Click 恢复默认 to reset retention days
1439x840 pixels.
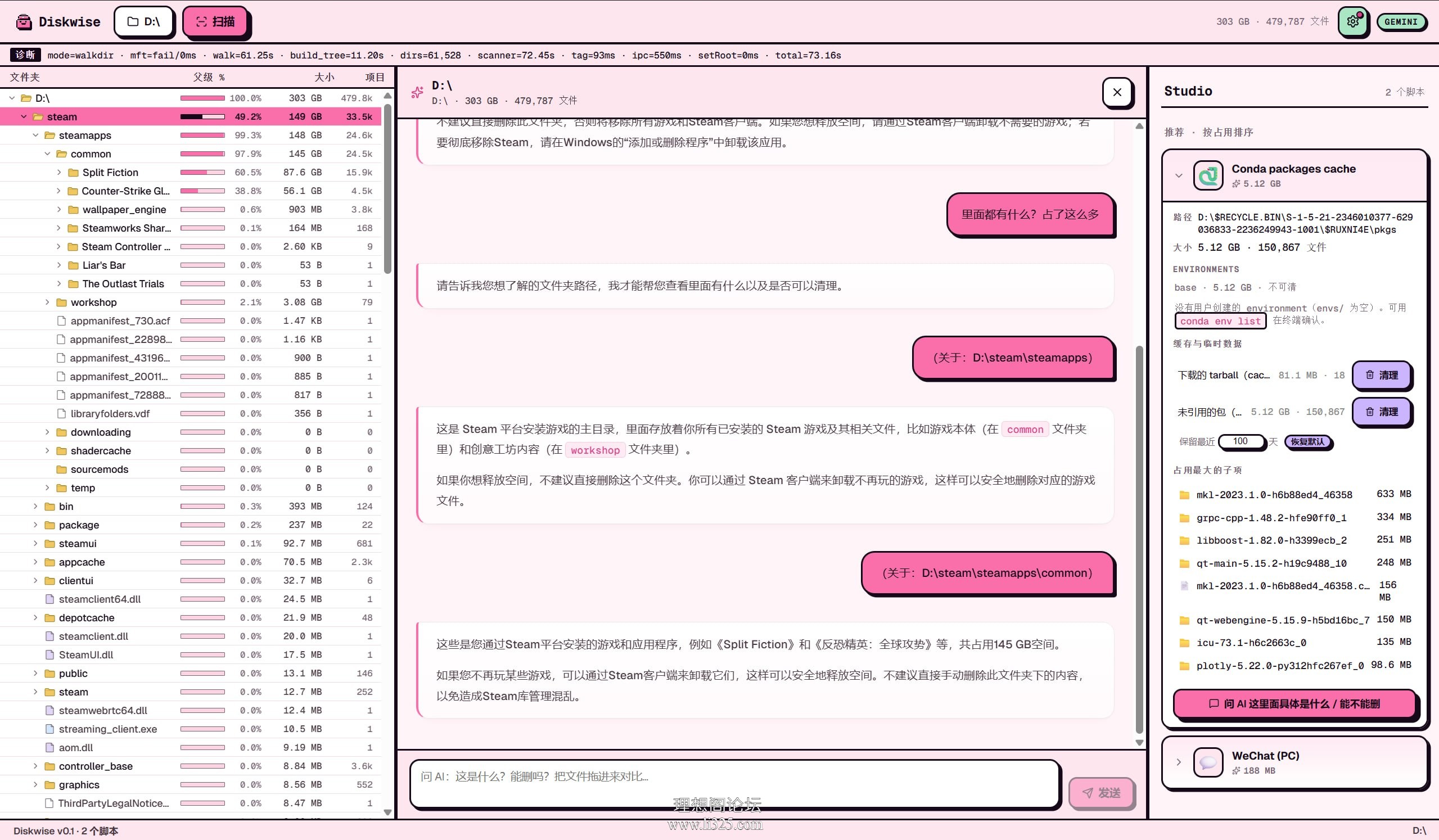point(1307,441)
